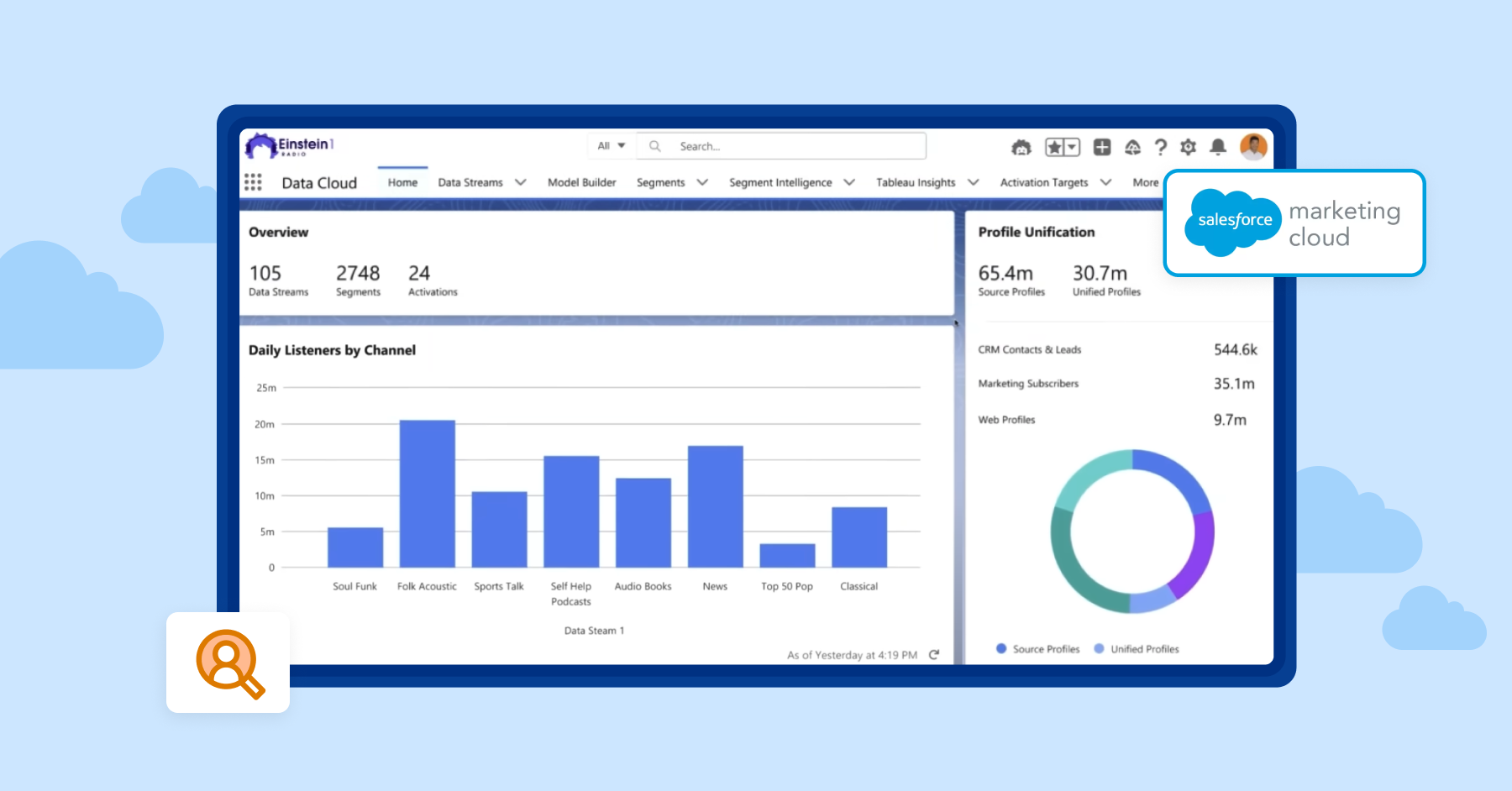This screenshot has width=1512, height=791.
Task: Click the CRM Contacts & Leads row
Action: pos(1117,349)
